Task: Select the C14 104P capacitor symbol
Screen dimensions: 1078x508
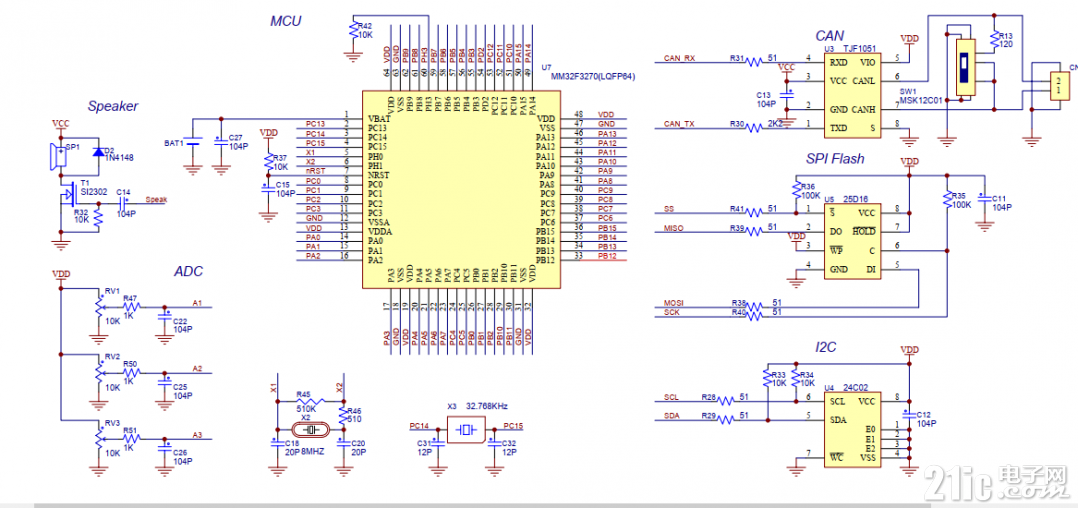Action: point(125,203)
